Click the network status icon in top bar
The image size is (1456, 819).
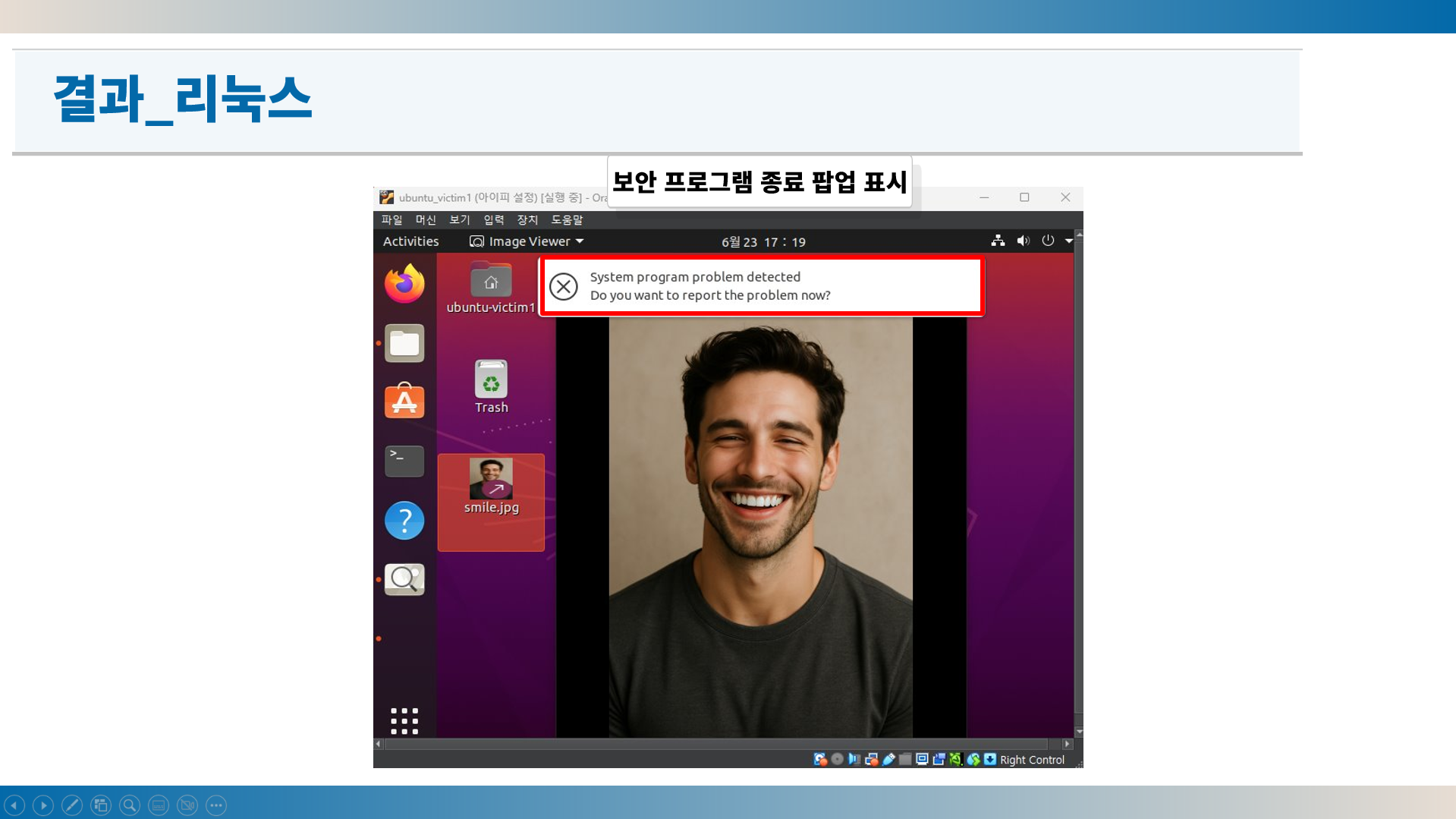point(998,241)
